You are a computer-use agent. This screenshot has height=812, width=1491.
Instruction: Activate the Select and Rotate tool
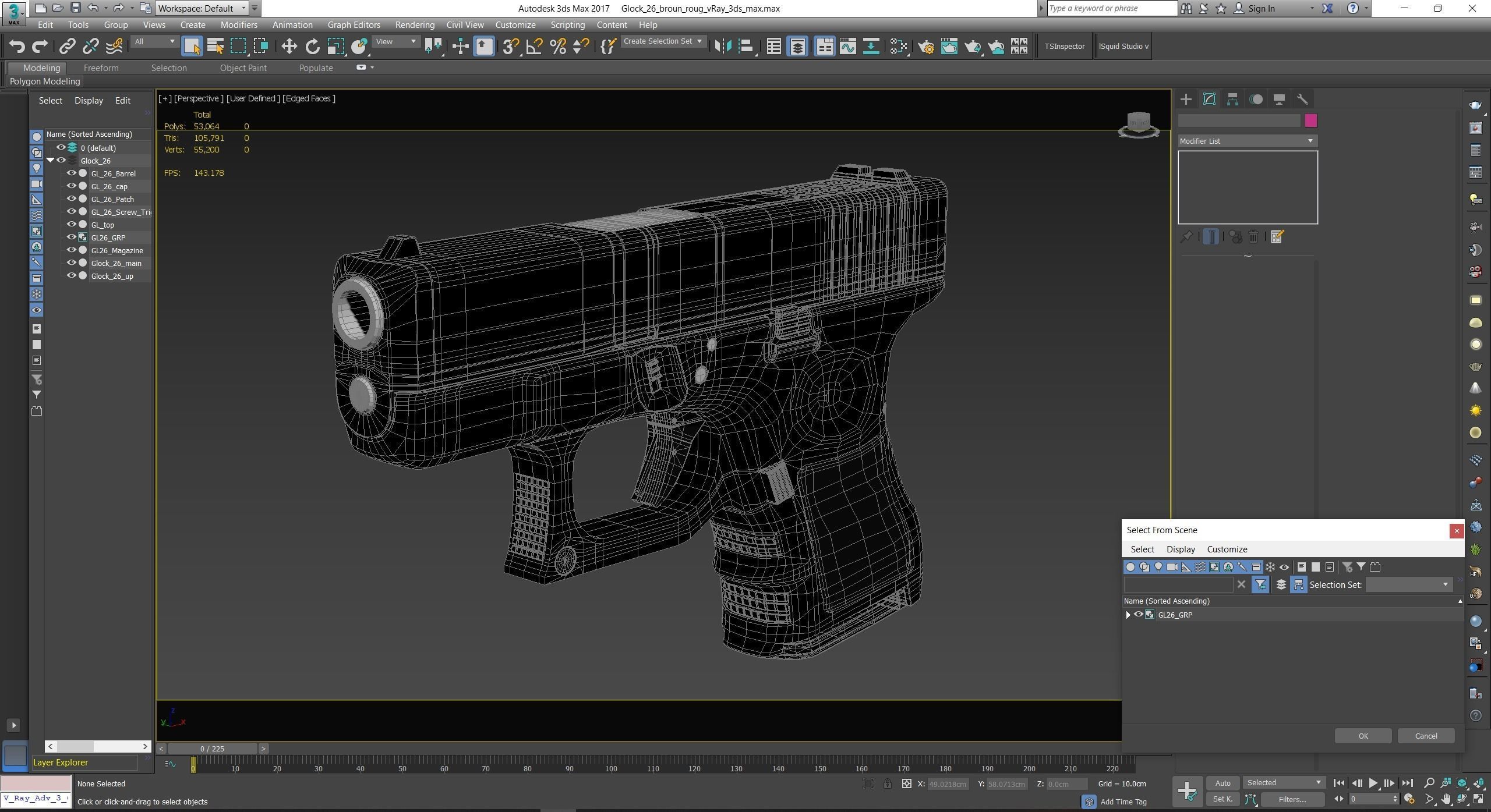312,46
